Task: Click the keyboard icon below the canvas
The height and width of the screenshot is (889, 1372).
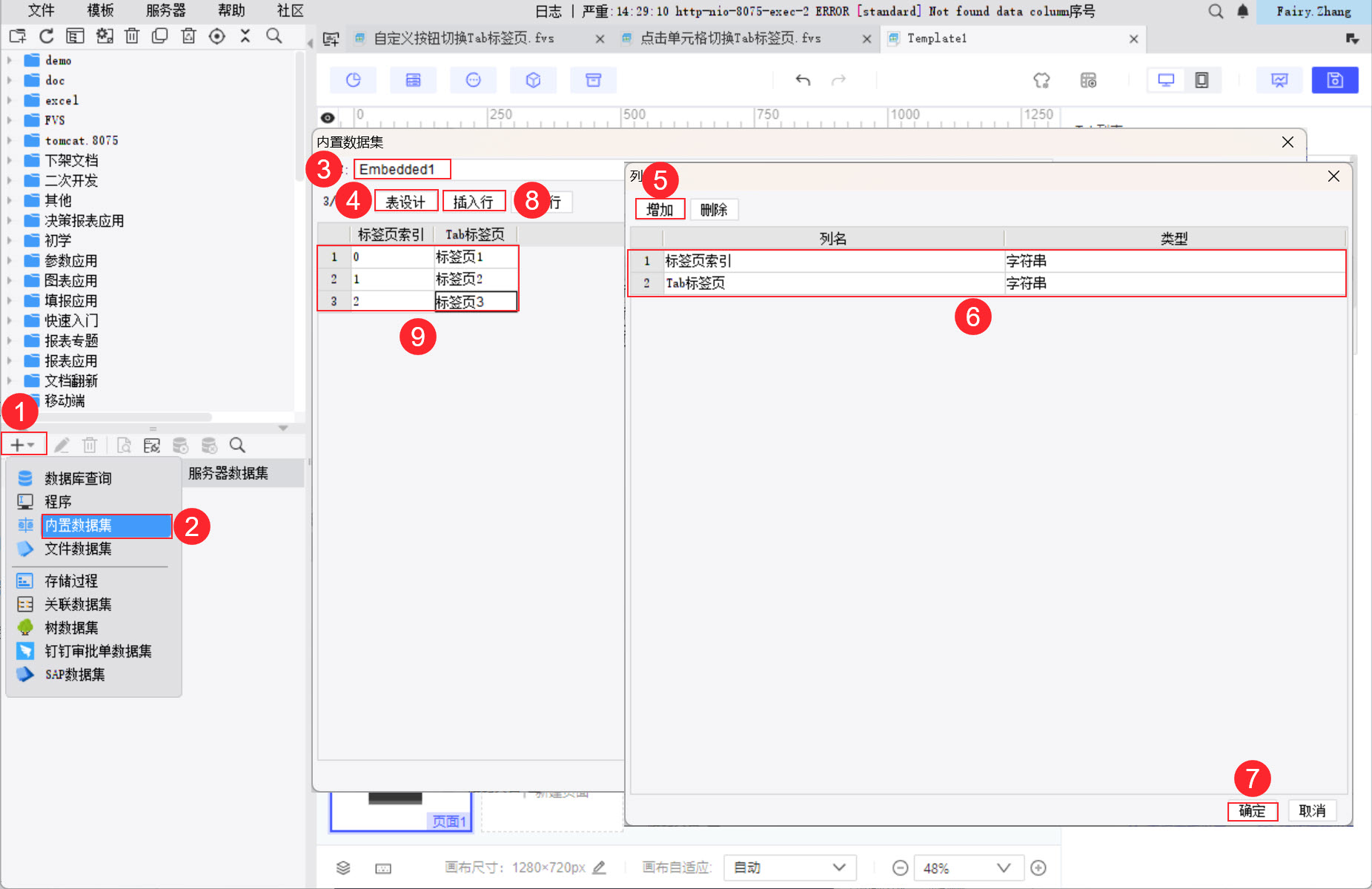Action: (383, 868)
